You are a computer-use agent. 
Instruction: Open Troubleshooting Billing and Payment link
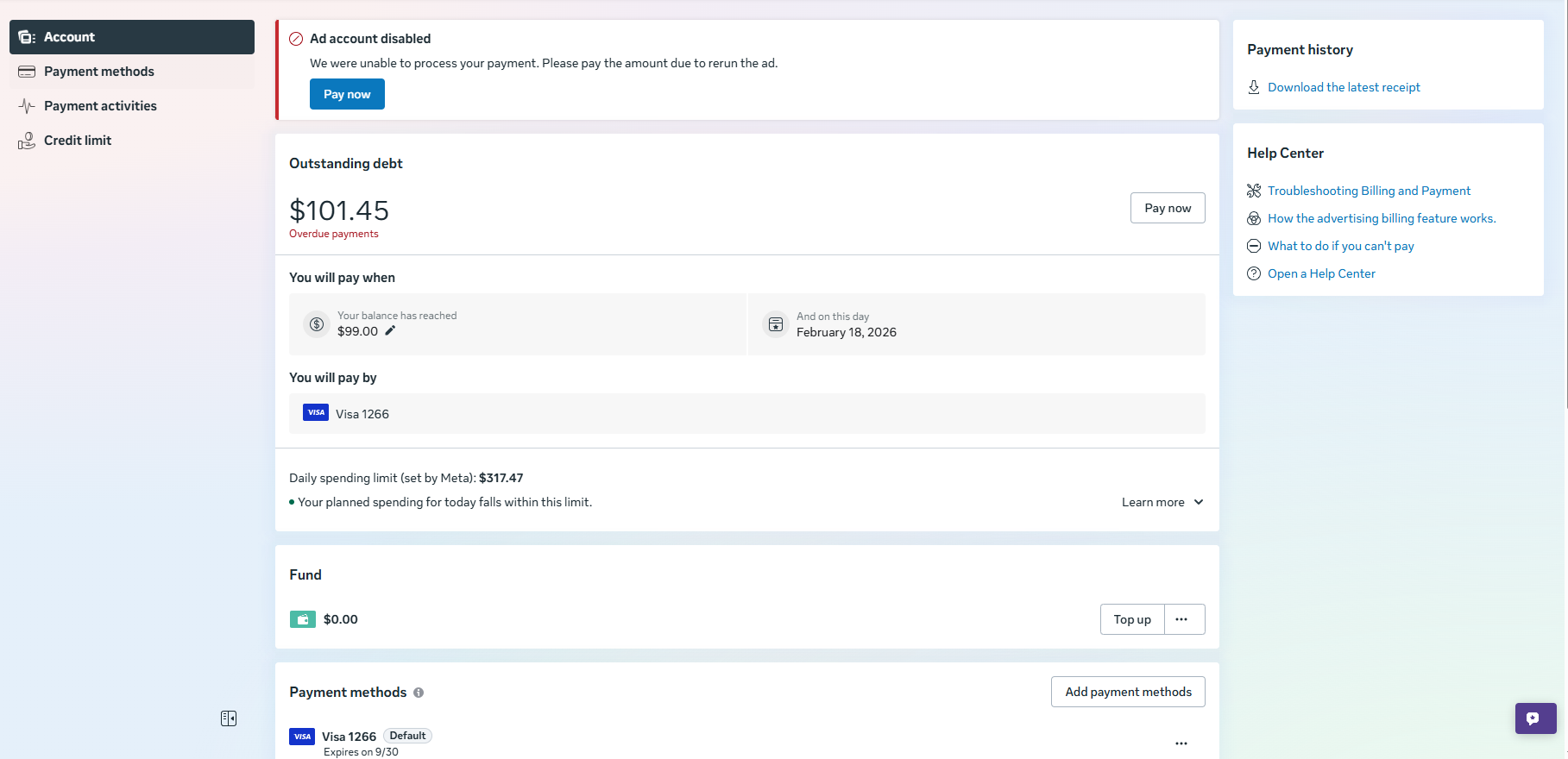tap(1369, 191)
